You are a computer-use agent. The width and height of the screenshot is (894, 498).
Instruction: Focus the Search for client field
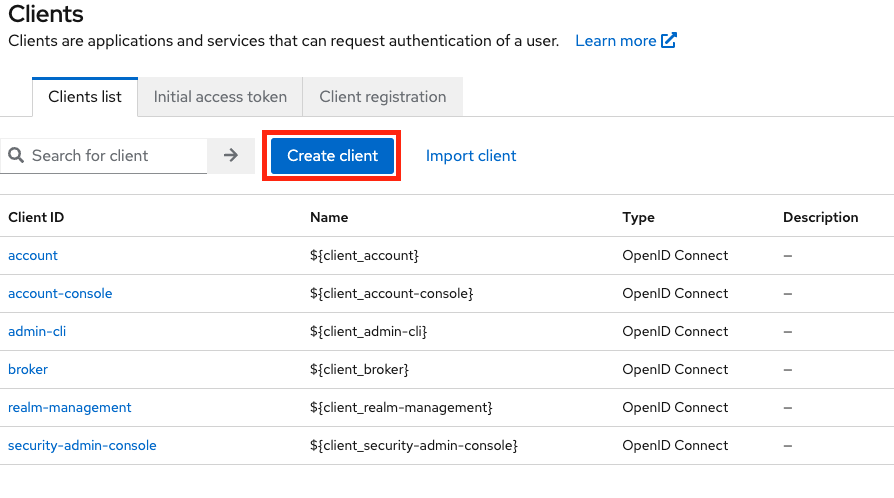point(115,156)
